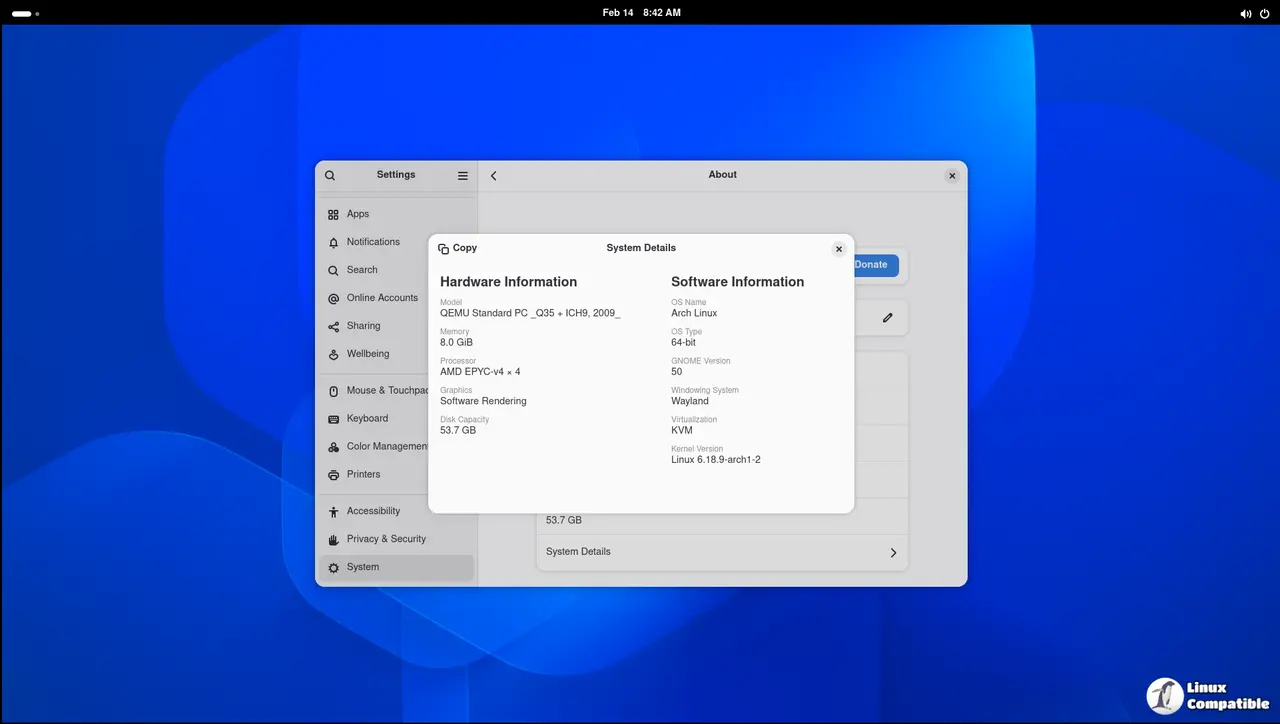This screenshot has width=1280, height=724.
Task: Go back with the About back arrow
Action: tap(494, 176)
